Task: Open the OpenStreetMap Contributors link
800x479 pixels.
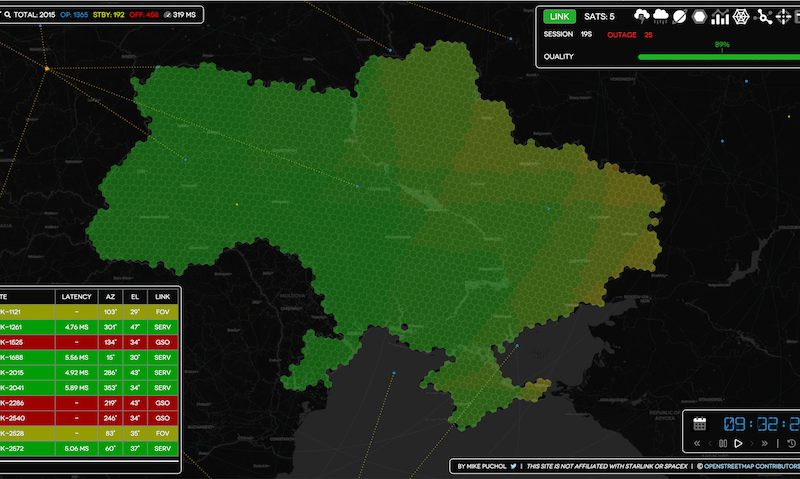Action: pyautogui.click(x=745, y=466)
